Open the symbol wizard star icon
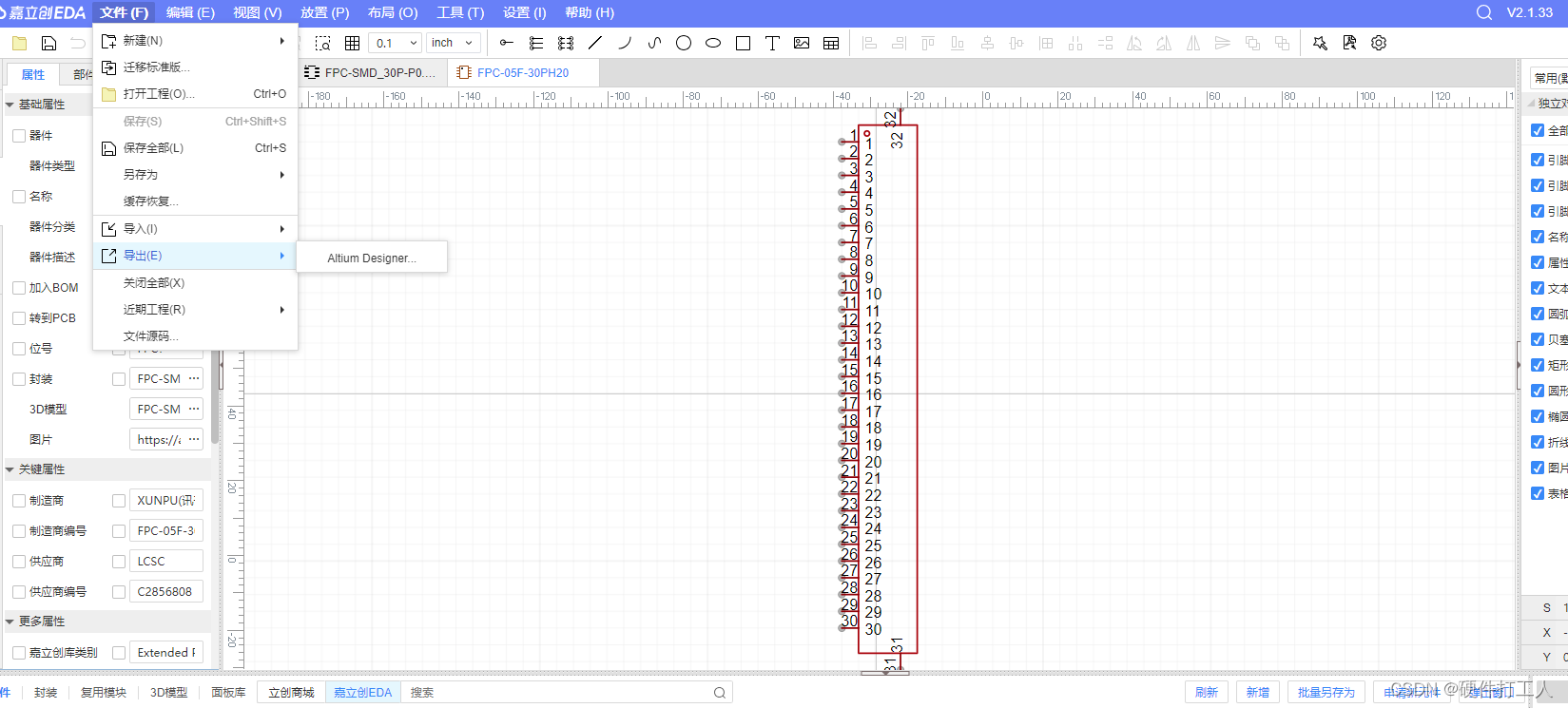The image size is (1568, 708). [1320, 43]
